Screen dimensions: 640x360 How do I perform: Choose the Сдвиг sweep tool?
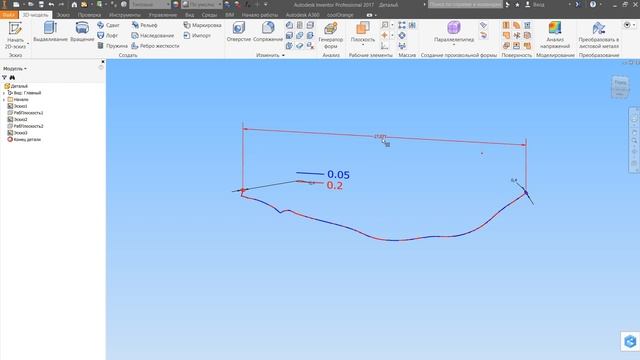108,25
